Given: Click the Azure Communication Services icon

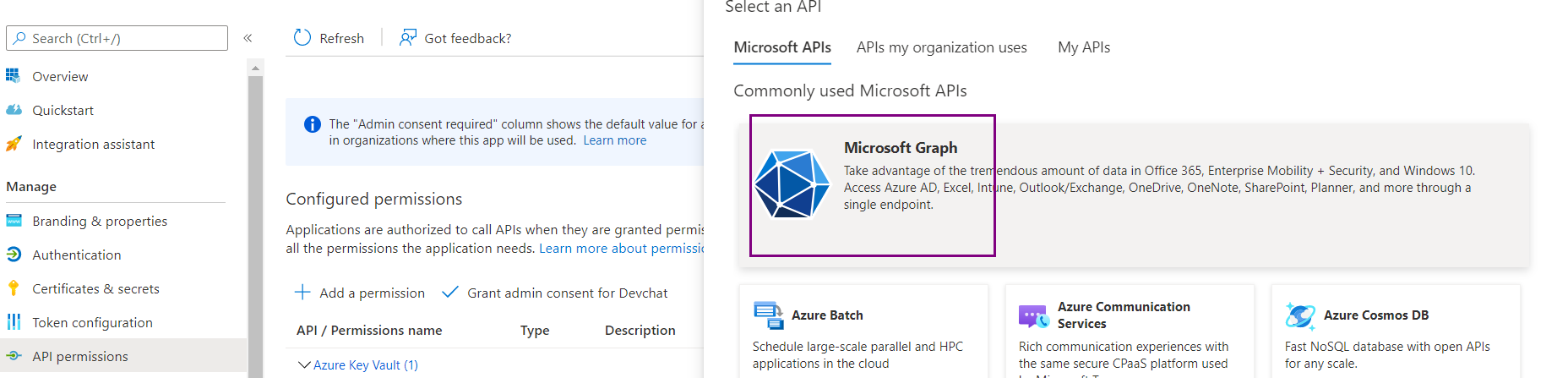Looking at the screenshot, I should pos(1034,316).
